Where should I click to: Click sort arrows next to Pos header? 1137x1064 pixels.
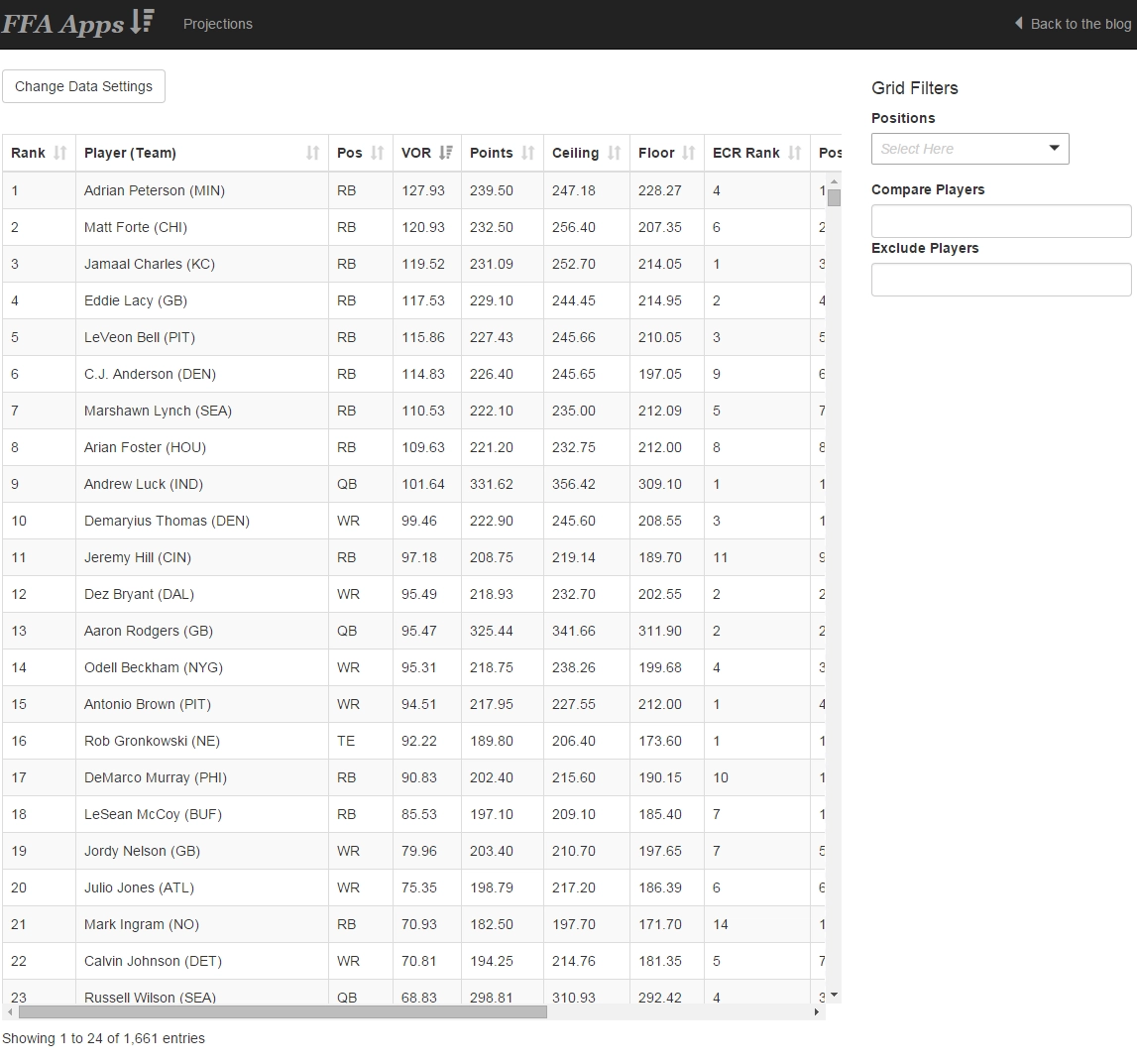tap(377, 153)
